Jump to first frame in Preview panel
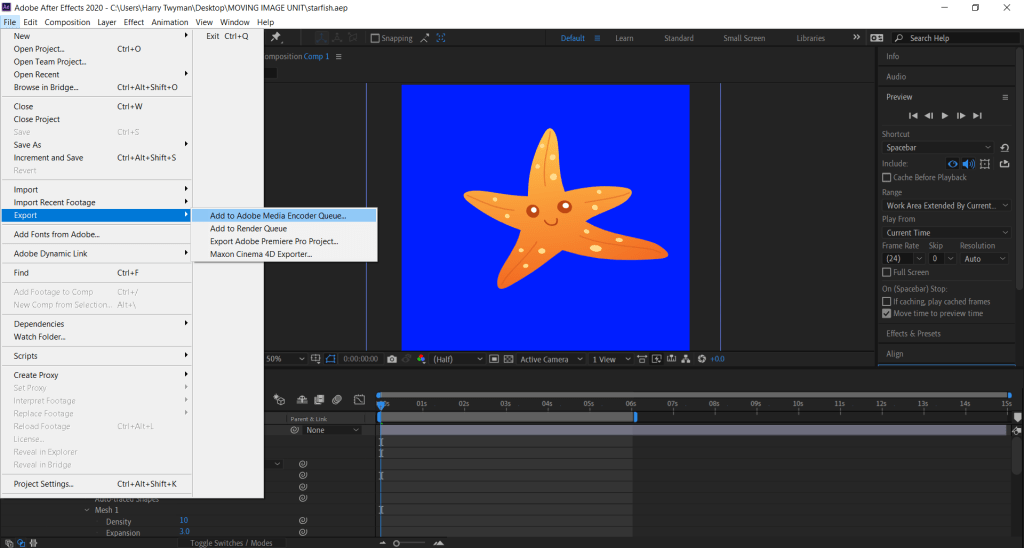The image size is (1024, 548). click(x=913, y=116)
